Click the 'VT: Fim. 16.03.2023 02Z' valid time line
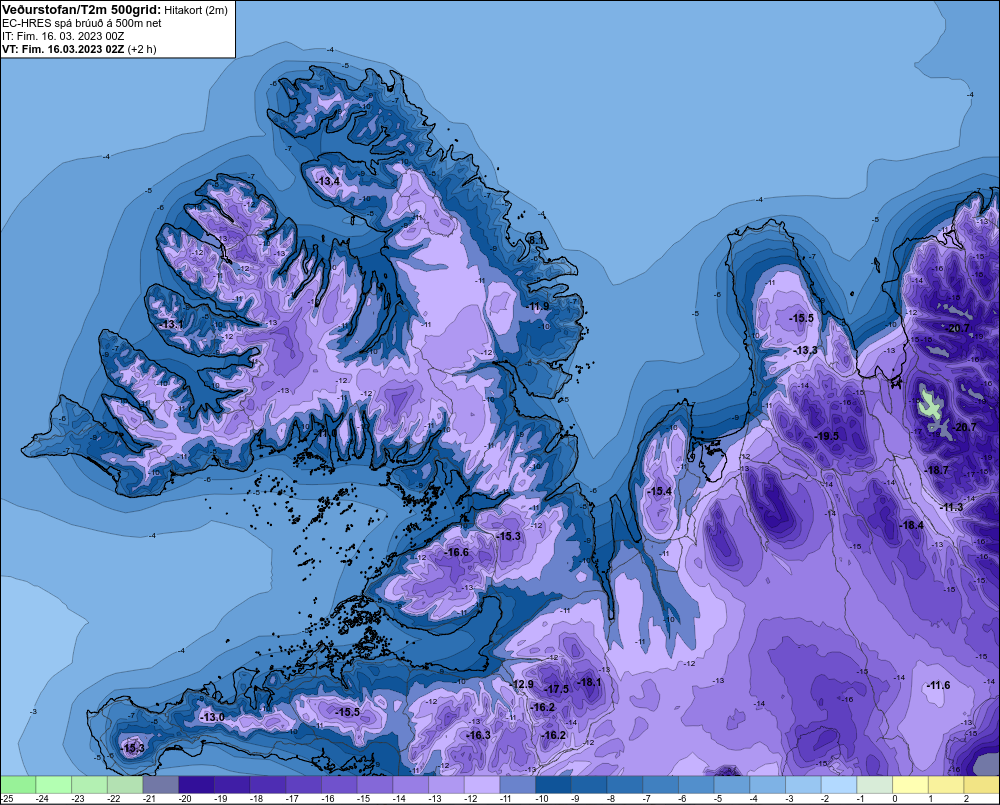This screenshot has height=805, width=1000. [x=64, y=49]
